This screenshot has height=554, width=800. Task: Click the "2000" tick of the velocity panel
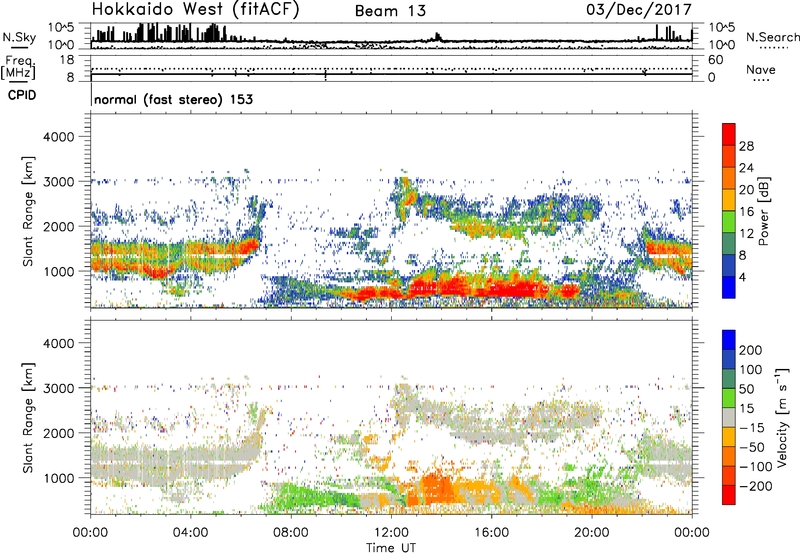(58, 433)
